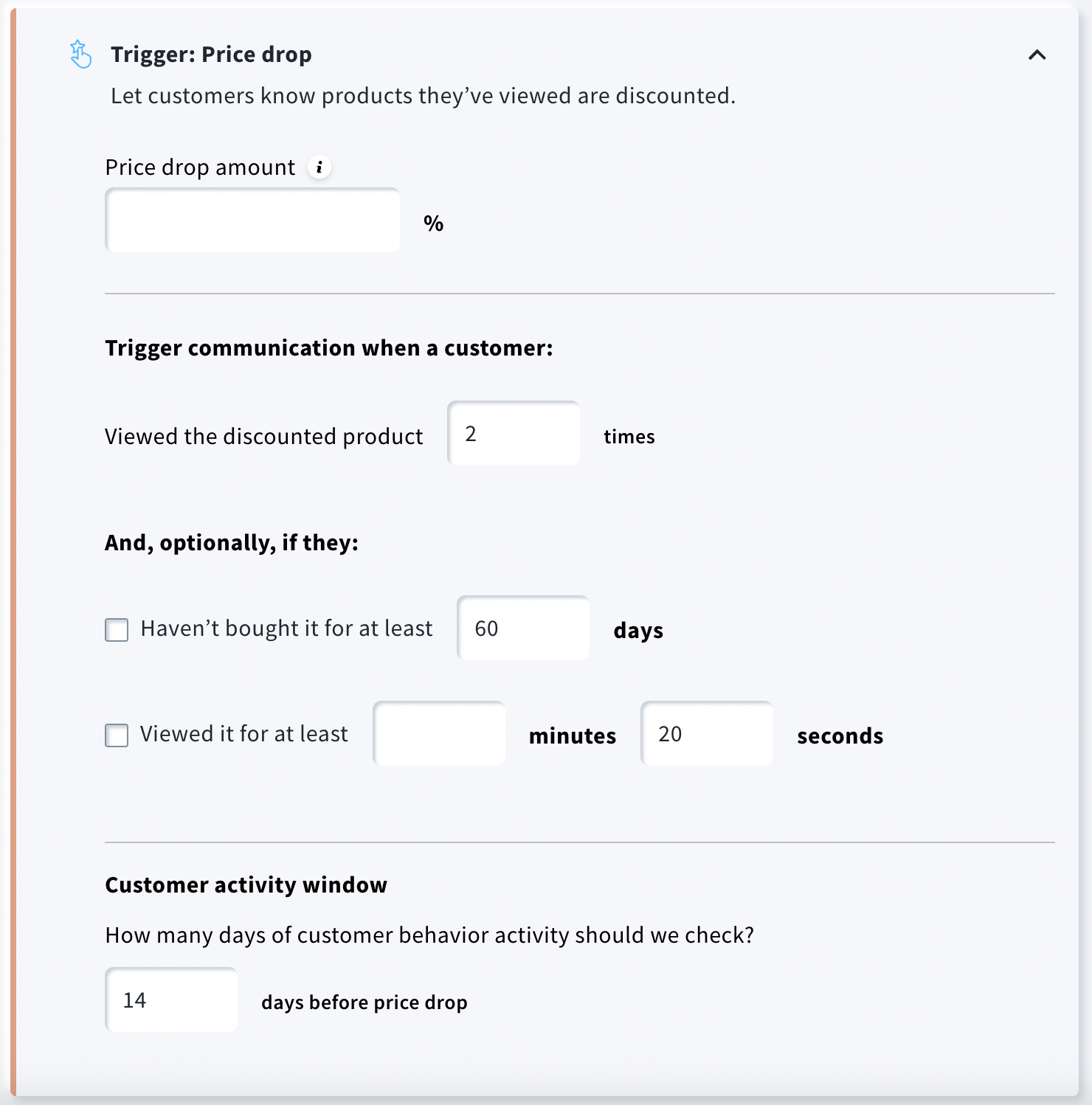Click the "days before price drop" label
Viewport: 1092px width, 1105px height.
pyautogui.click(x=364, y=1002)
